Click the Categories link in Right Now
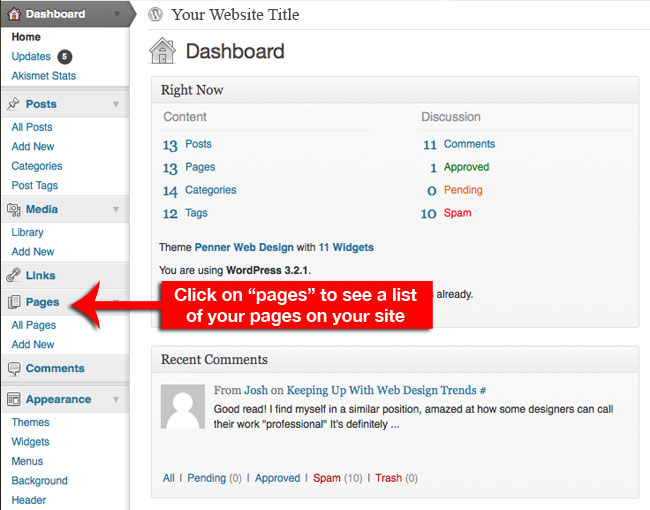Screen dimensions: 650x510 (x=211, y=190)
